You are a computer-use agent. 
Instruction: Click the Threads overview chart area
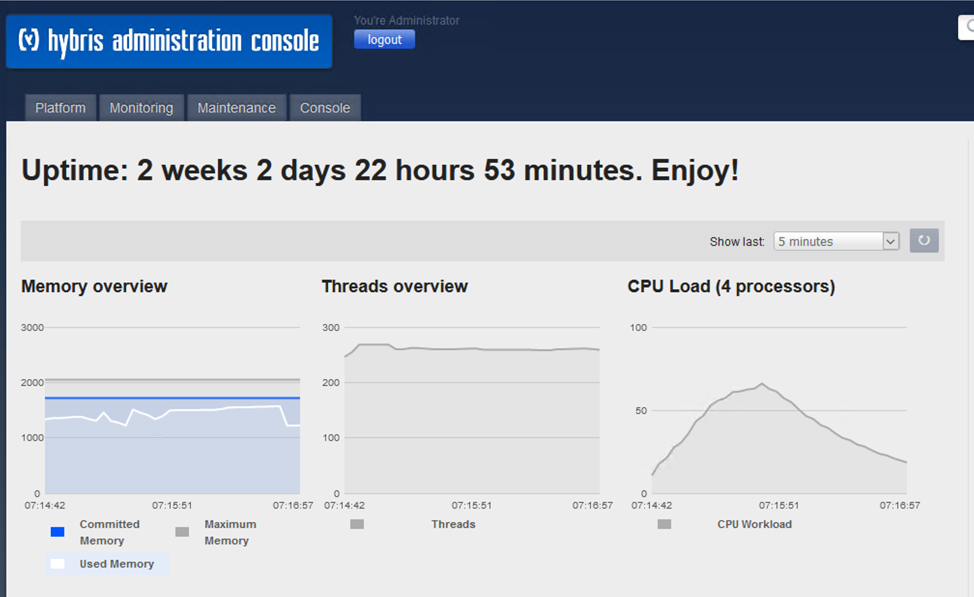tap(472, 410)
